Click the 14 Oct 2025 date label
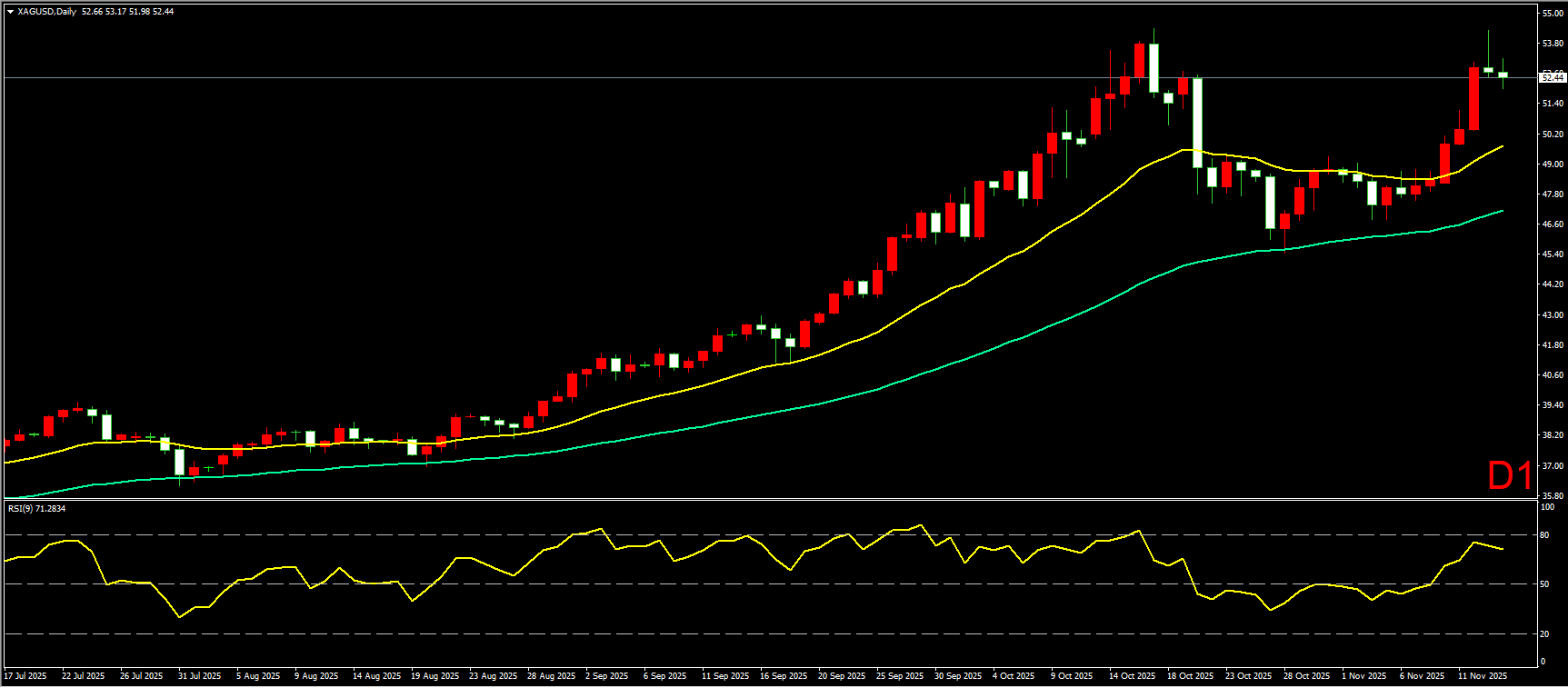The height and width of the screenshot is (688, 1568). tap(1132, 676)
